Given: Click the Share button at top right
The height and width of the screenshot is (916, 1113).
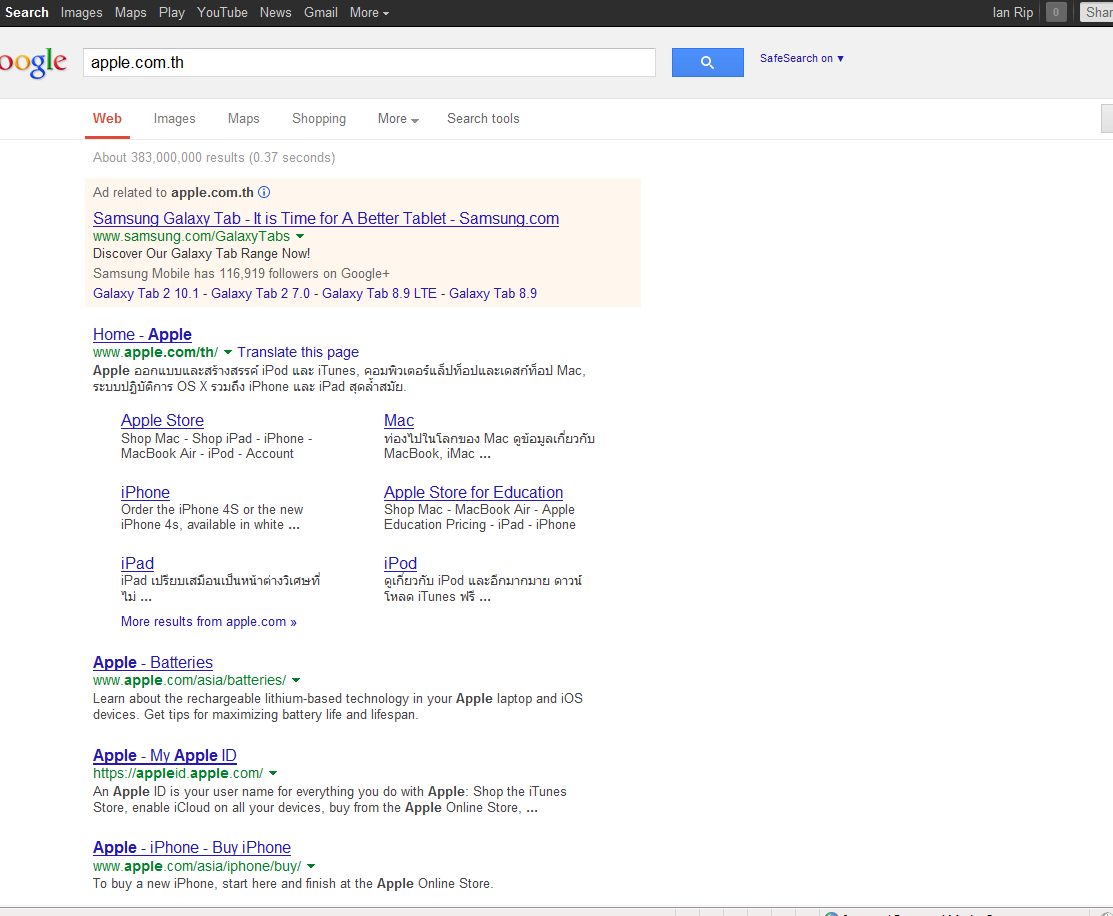Looking at the screenshot, I should coord(1097,12).
